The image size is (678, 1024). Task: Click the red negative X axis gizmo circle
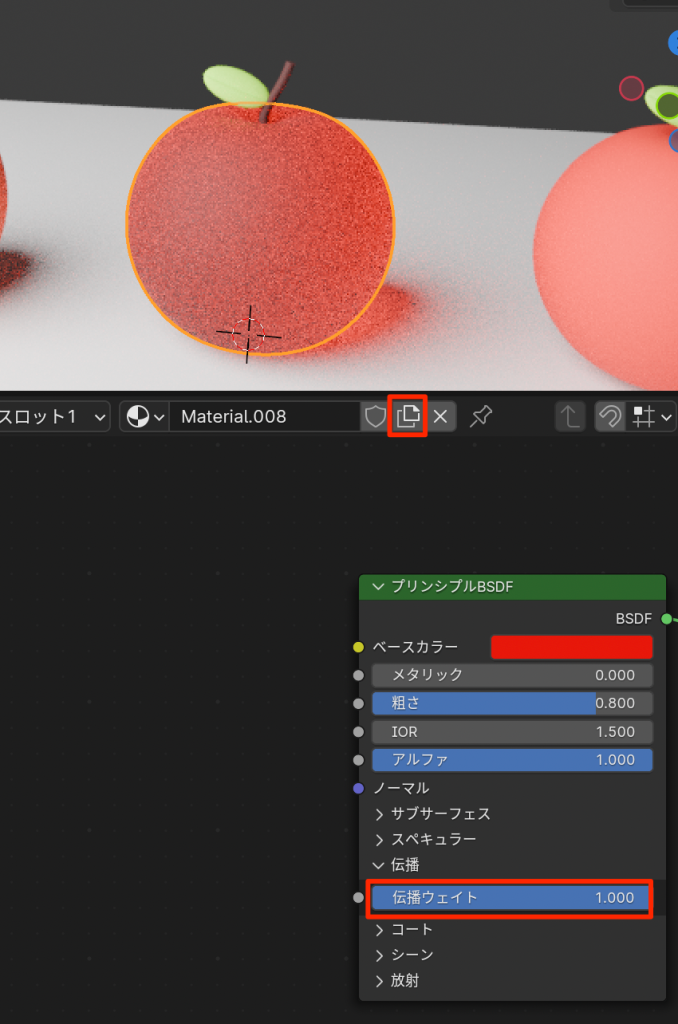tap(631, 88)
